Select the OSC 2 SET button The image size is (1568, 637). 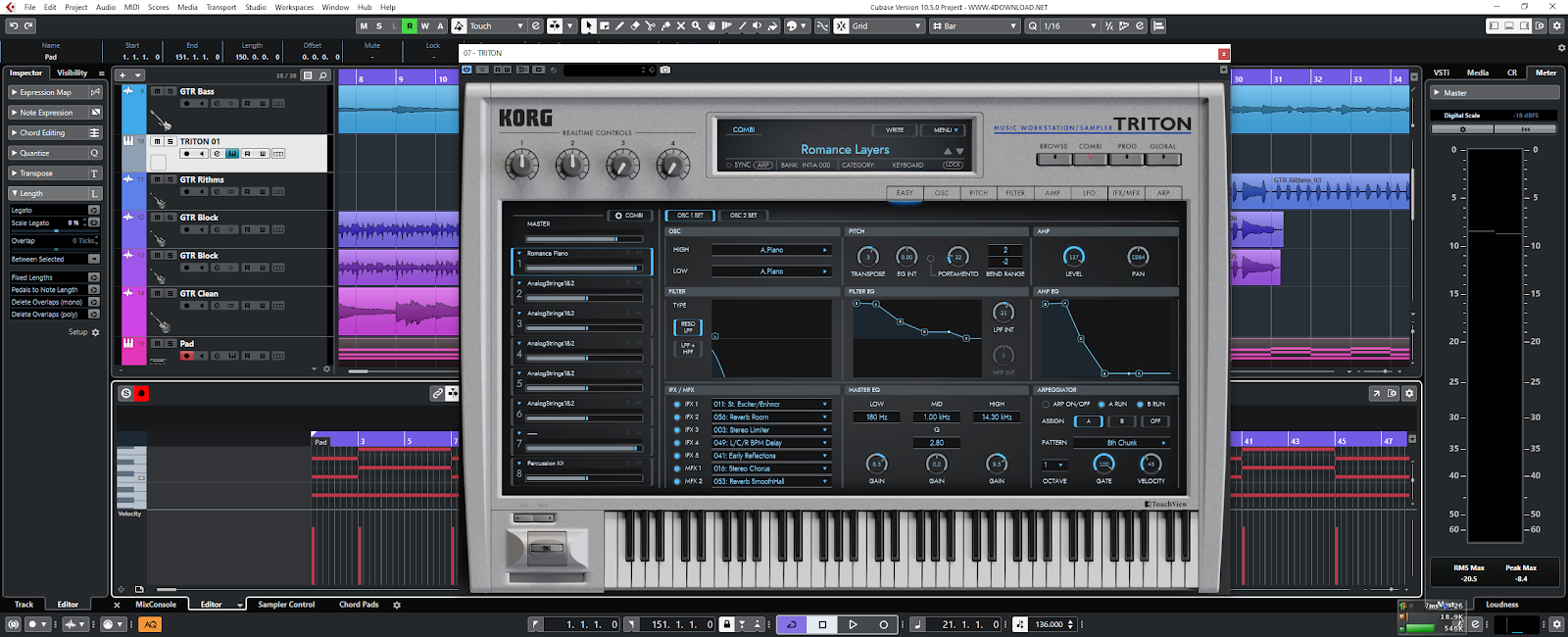744,216
